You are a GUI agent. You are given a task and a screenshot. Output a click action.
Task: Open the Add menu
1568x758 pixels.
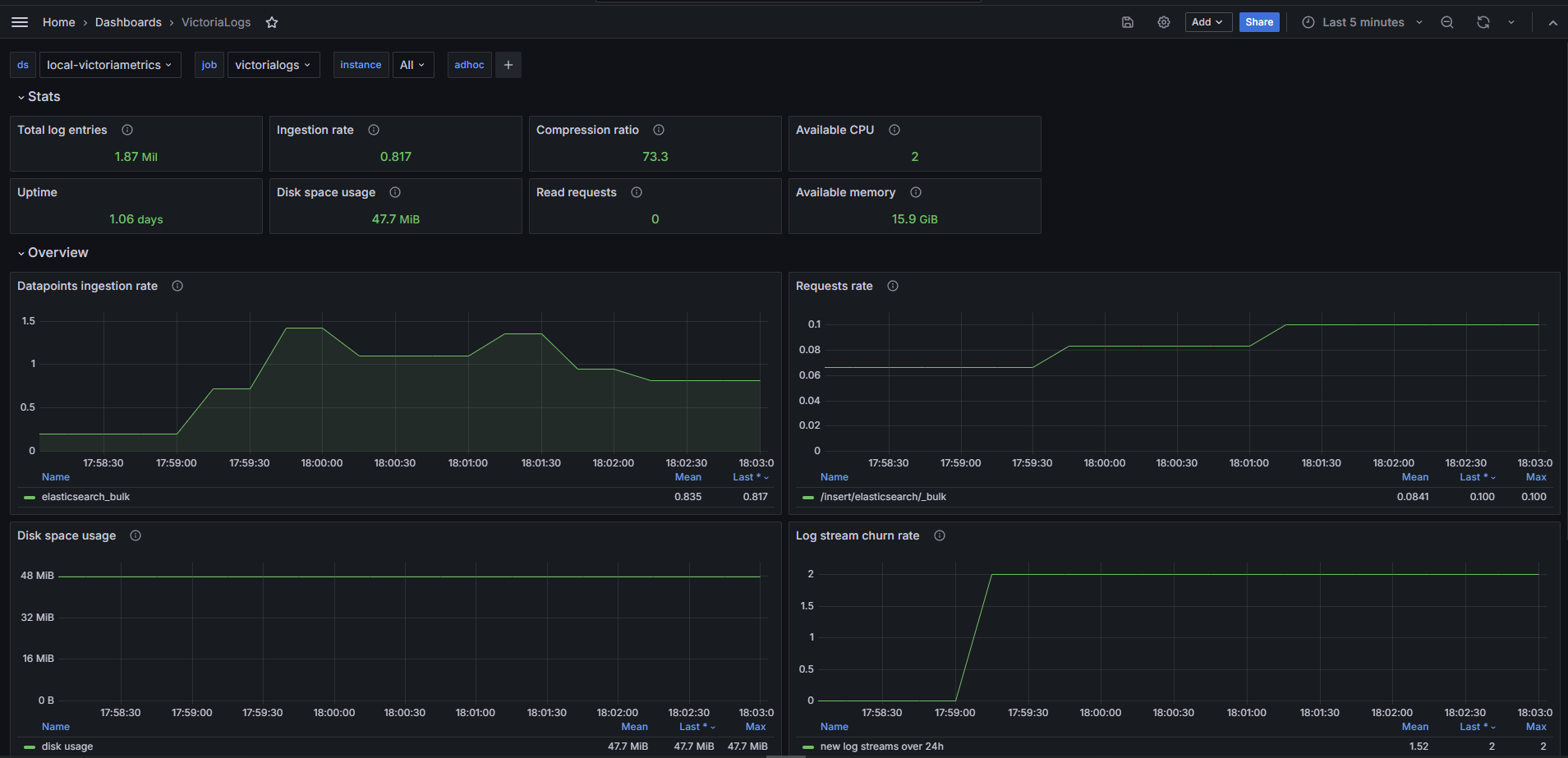click(1207, 22)
